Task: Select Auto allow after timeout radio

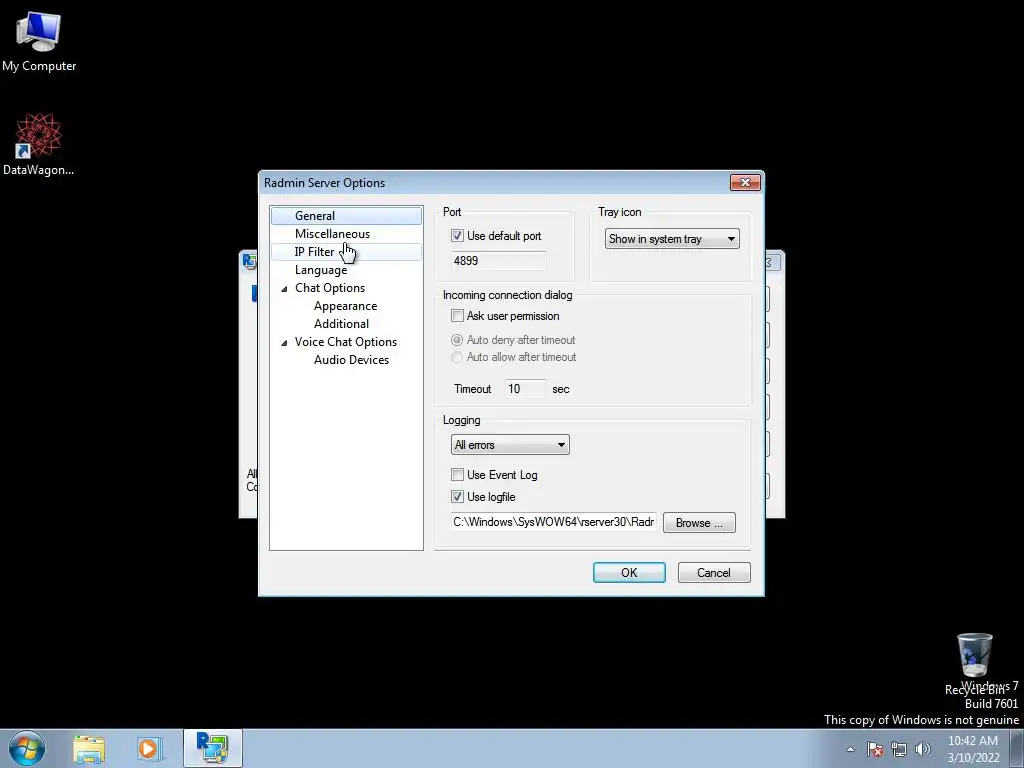Action: point(457,357)
